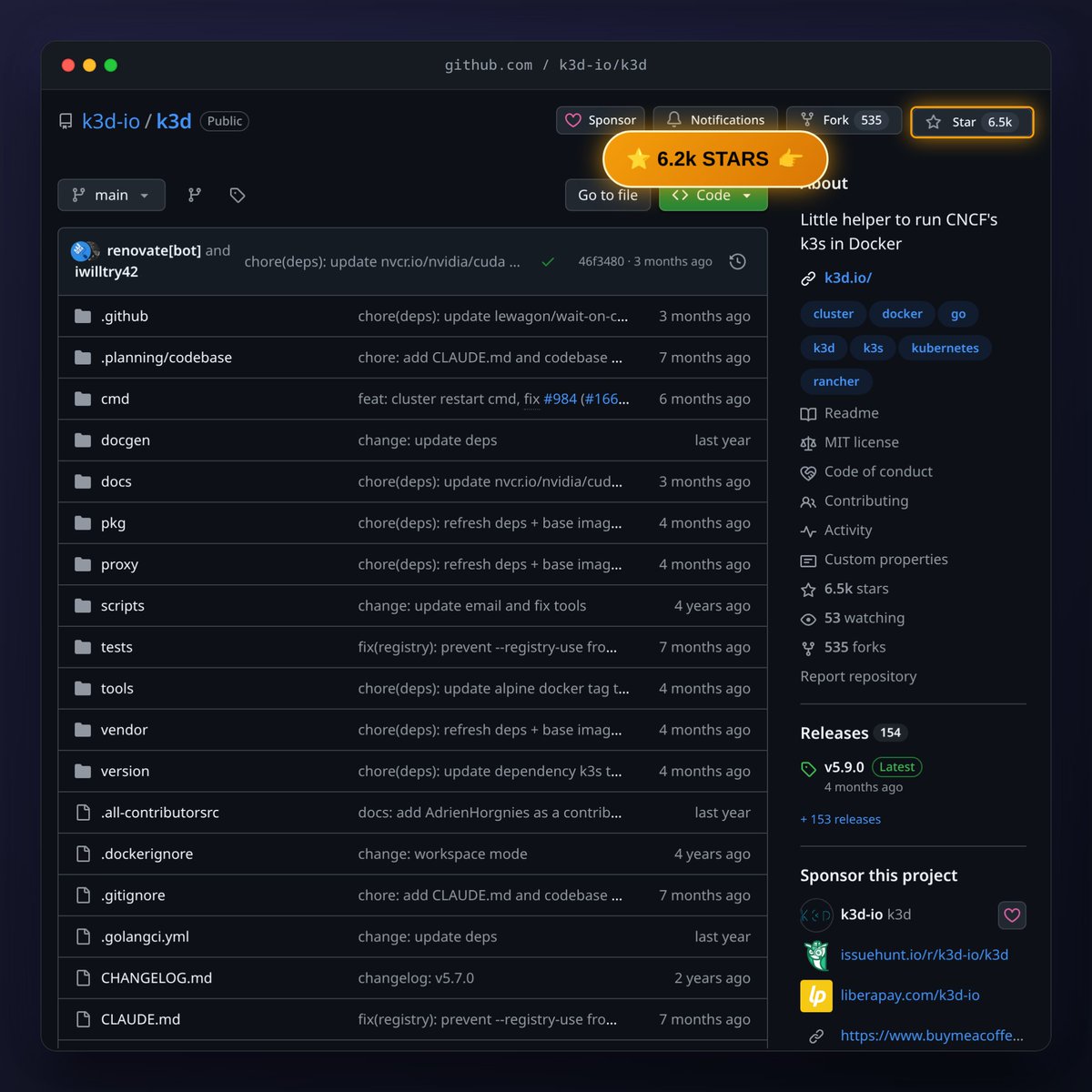Open the k3d-io organization link

pos(111,121)
